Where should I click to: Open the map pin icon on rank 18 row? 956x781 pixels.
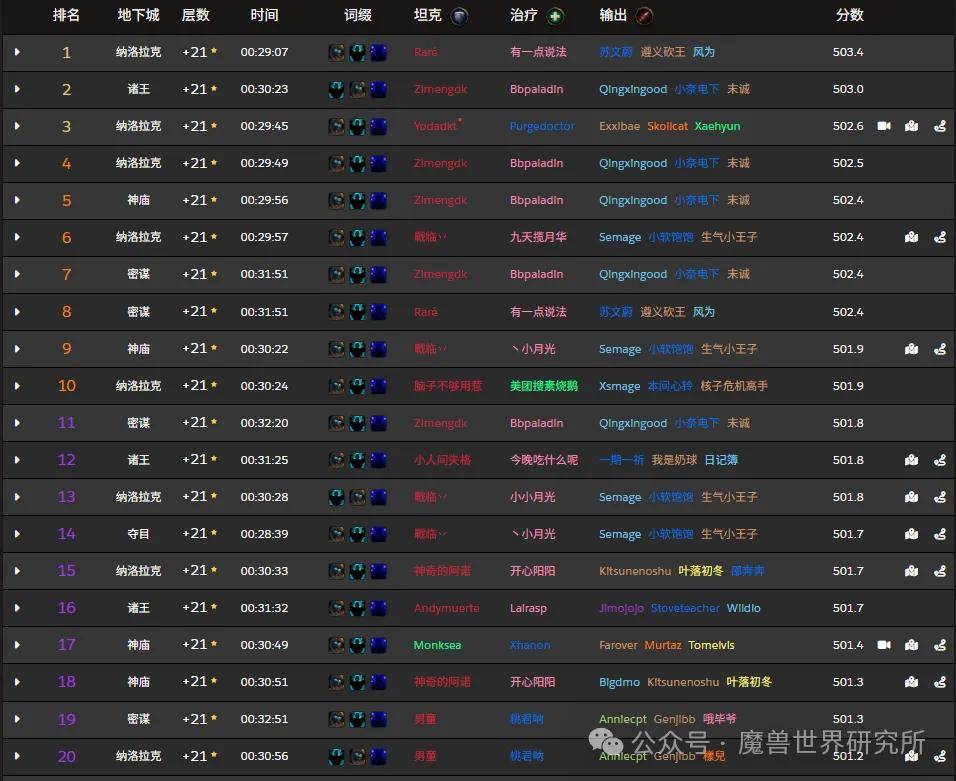[x=911, y=682]
